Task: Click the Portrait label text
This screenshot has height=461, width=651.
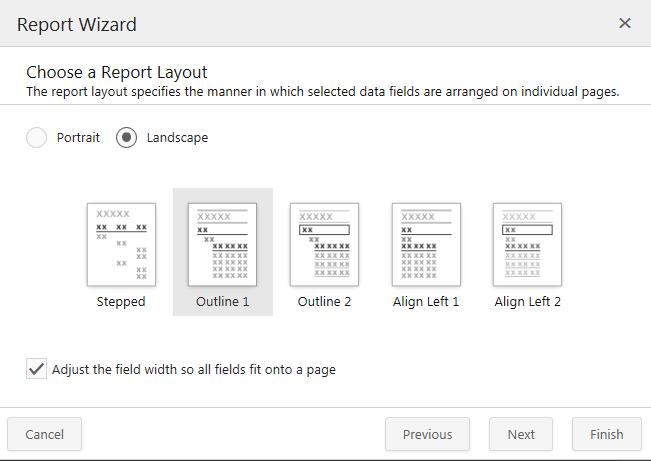Action: tap(78, 138)
